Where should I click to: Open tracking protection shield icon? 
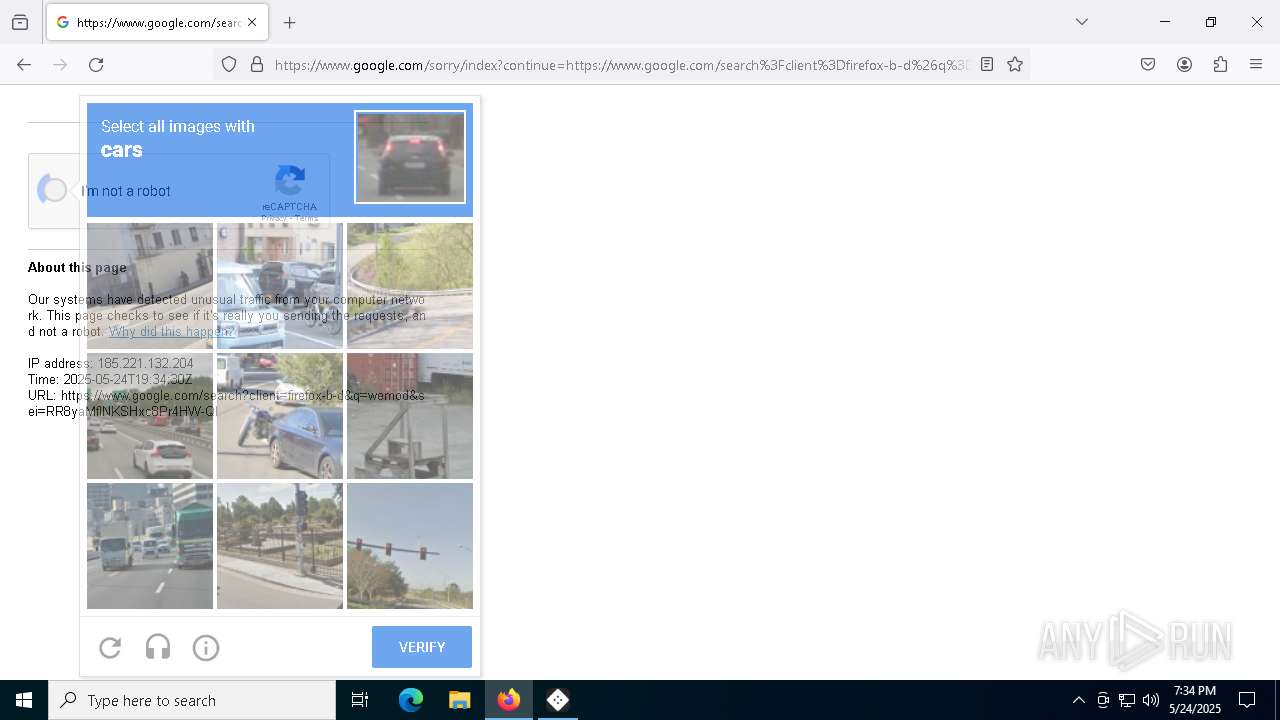coord(229,65)
